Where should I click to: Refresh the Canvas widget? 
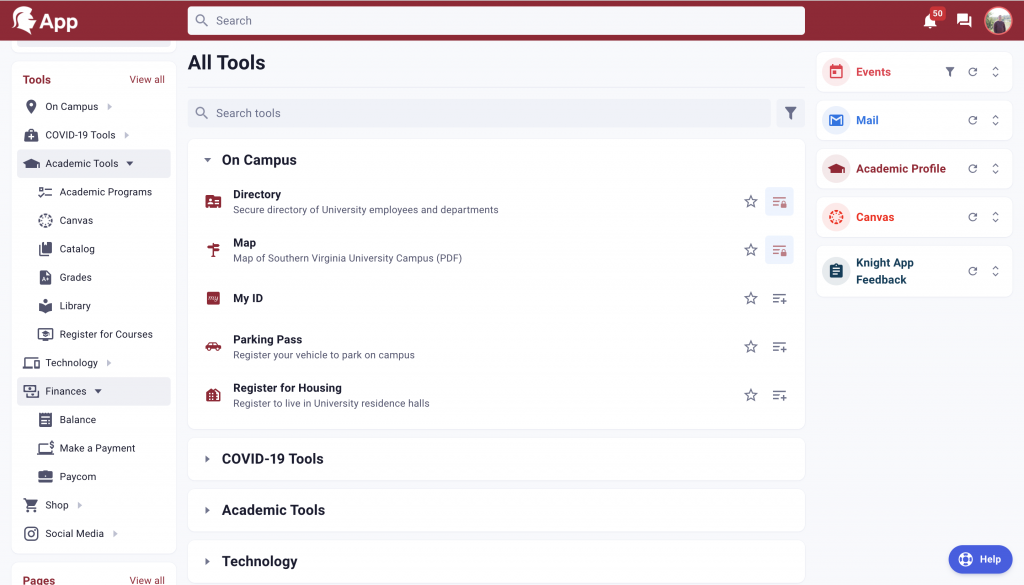[x=972, y=217]
